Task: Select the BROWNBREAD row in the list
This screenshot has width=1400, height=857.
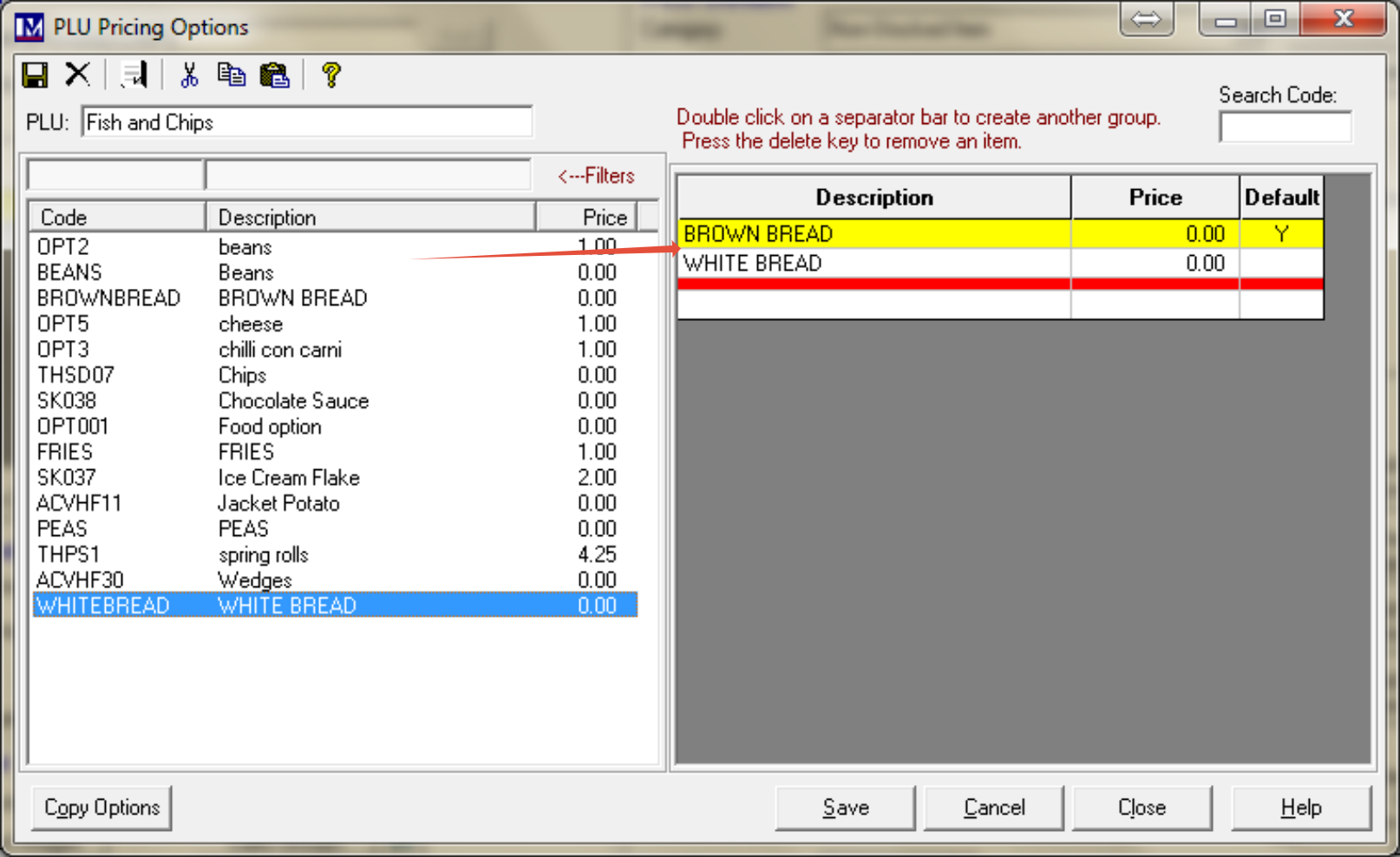Action: point(335,298)
